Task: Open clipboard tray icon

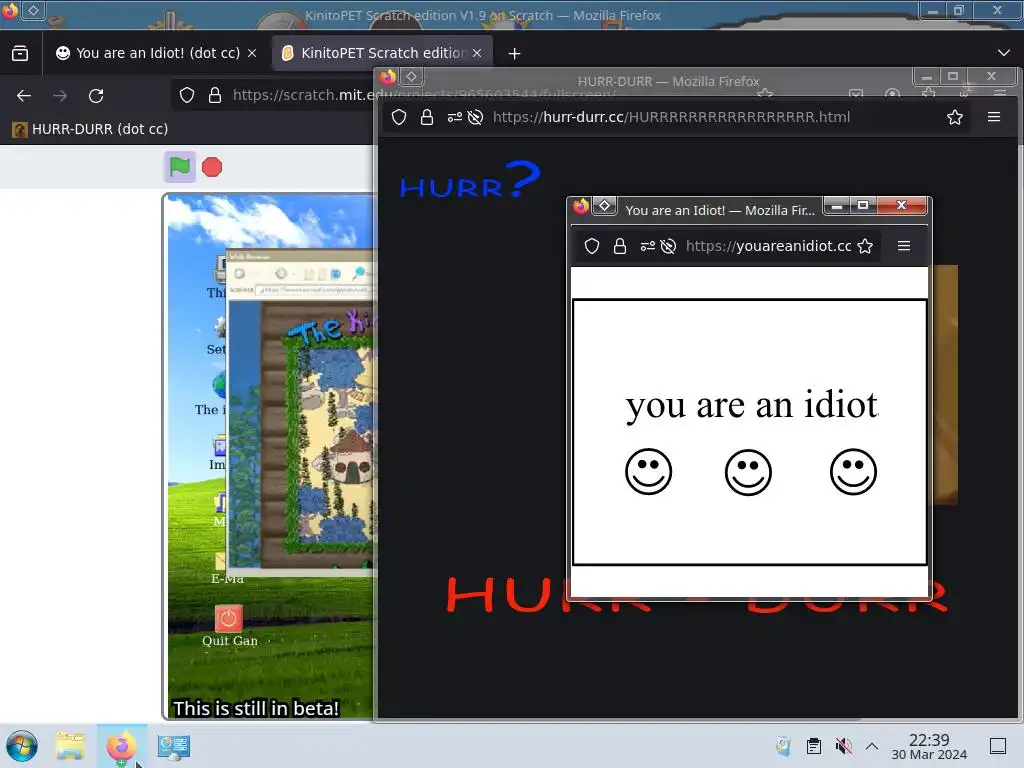Action: tap(814, 746)
